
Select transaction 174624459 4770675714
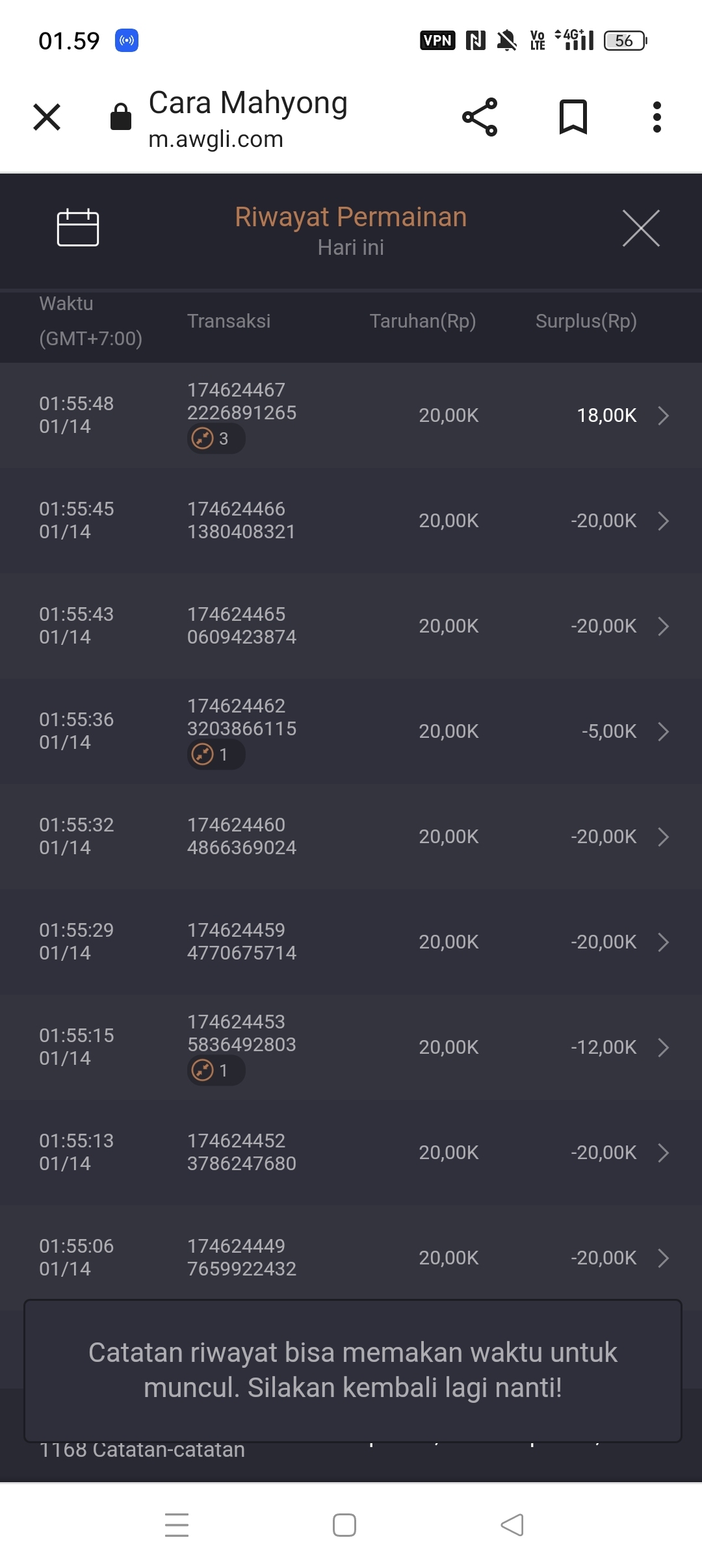click(x=241, y=941)
